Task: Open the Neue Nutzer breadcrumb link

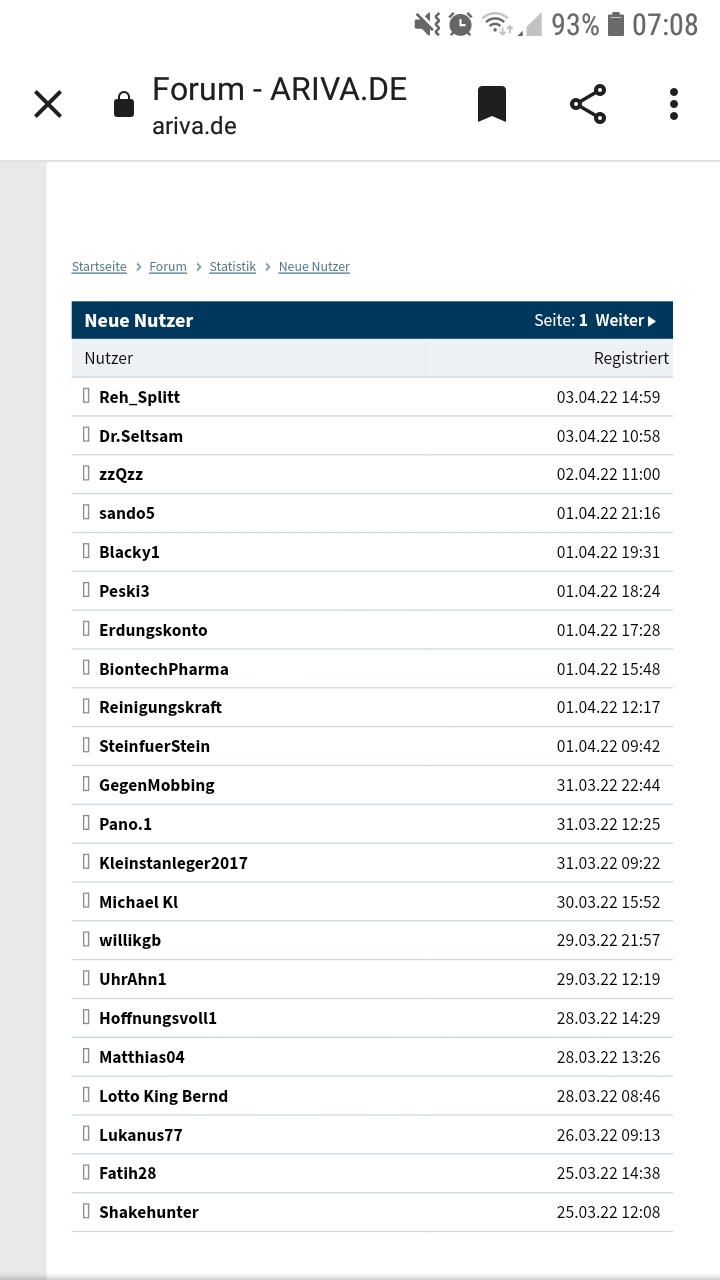Action: click(314, 266)
